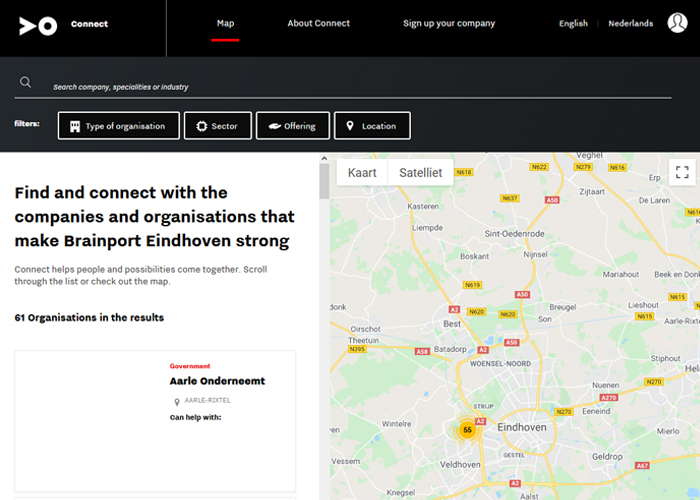Open the Aarle Onderneemt organisation card
Screen dimensions: 700x500
(x=155, y=421)
